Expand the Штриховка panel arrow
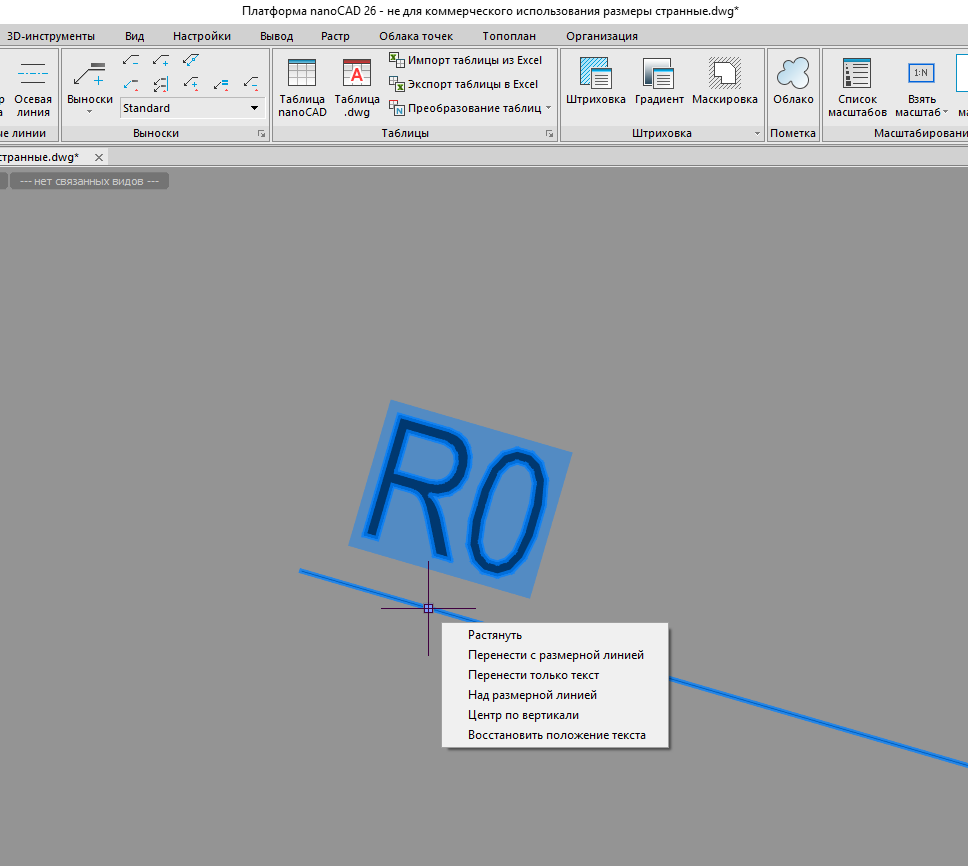This screenshot has width=968, height=866. click(x=757, y=133)
